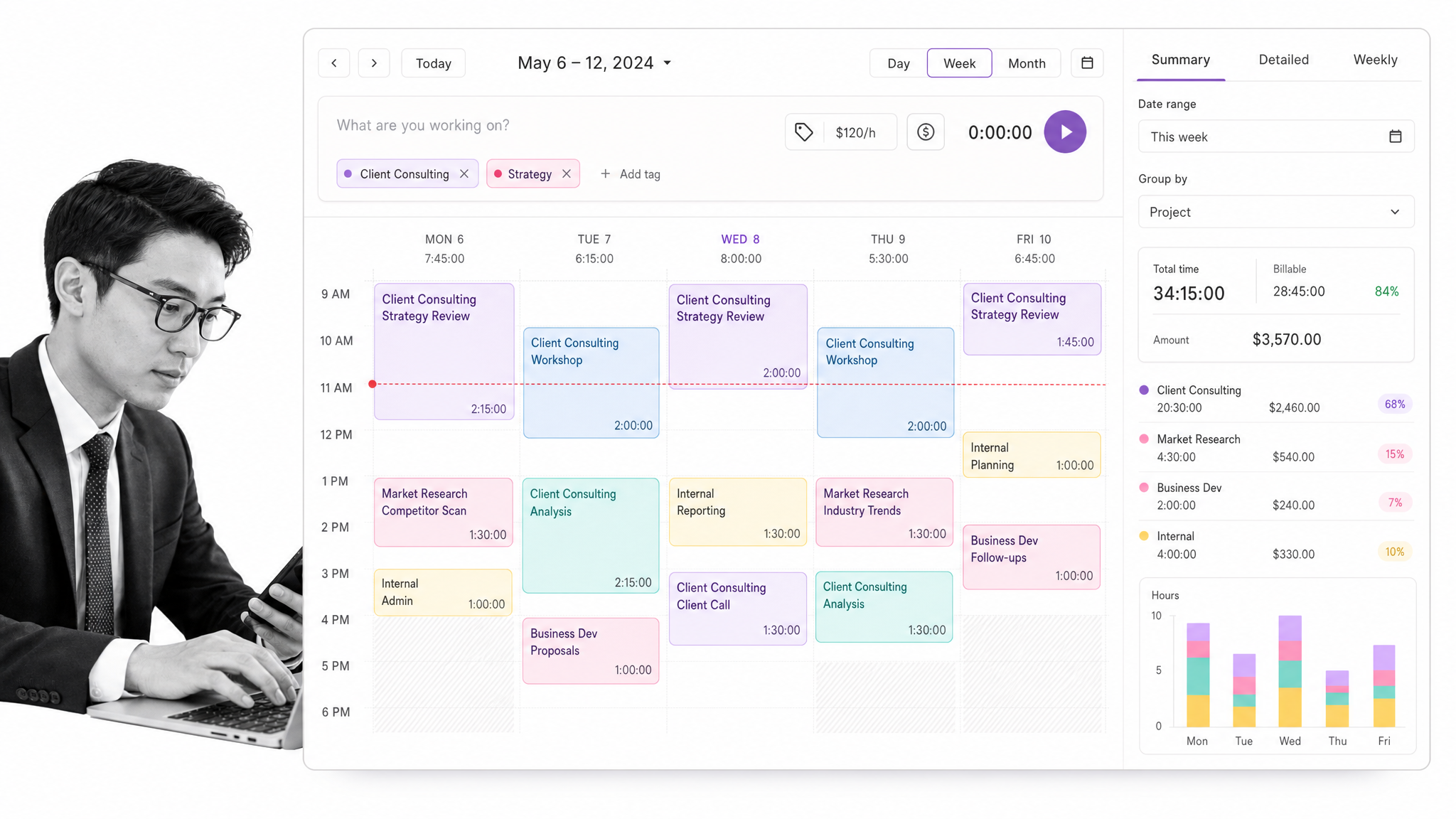Click the red current-time marker dot
This screenshot has width=1456, height=819.
pyautogui.click(x=373, y=384)
